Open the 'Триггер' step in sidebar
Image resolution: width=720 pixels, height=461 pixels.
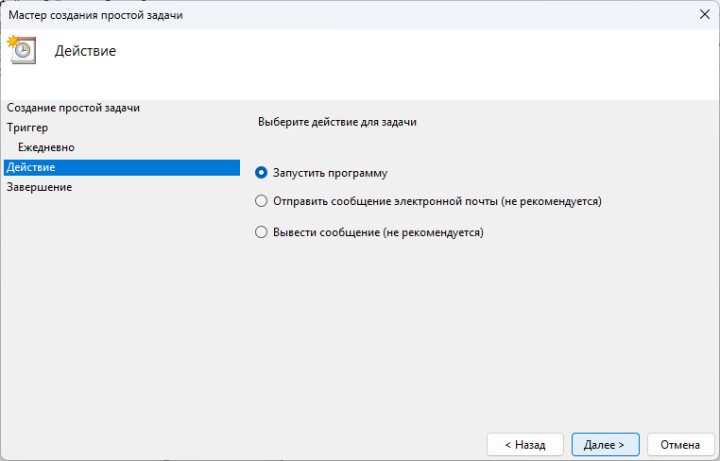pyautogui.click(x=27, y=127)
